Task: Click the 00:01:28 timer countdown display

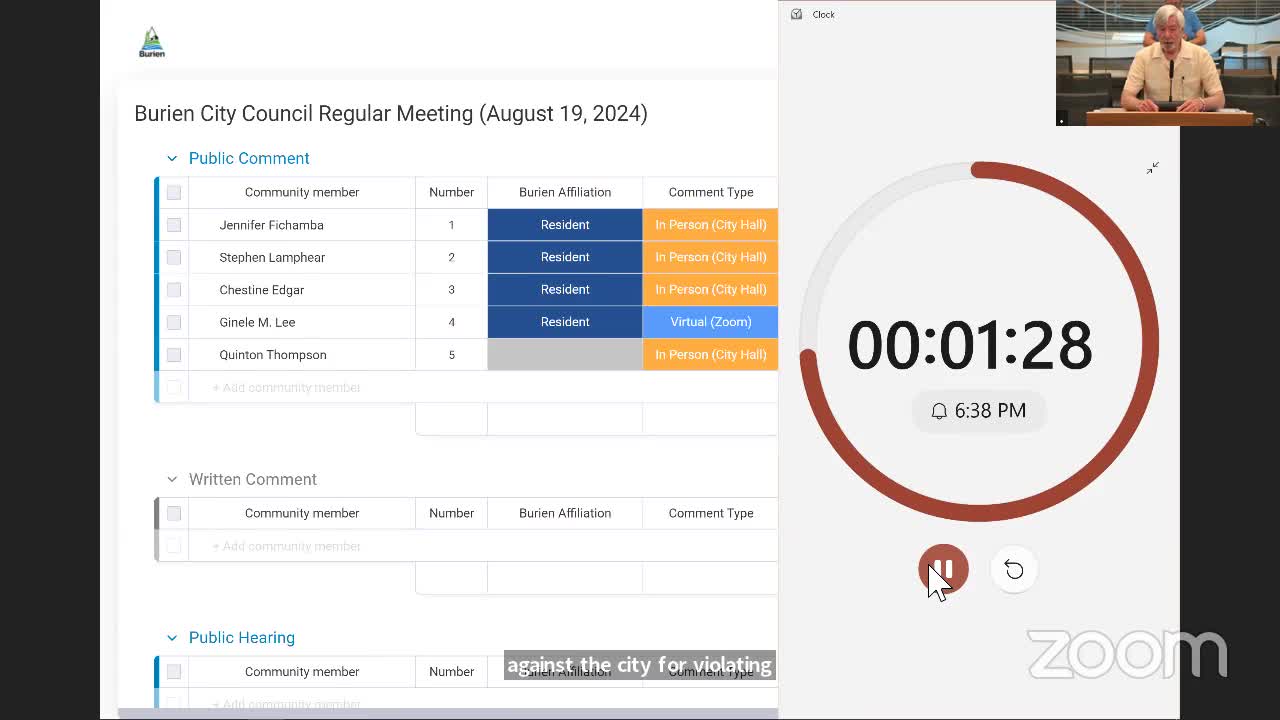Action: pos(970,345)
